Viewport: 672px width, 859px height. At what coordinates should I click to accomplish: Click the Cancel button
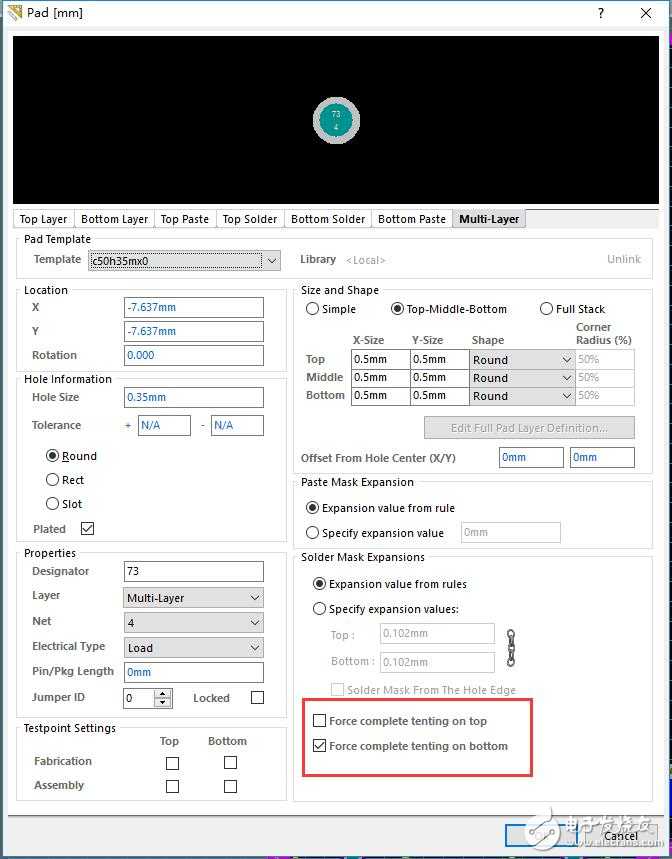coord(621,836)
